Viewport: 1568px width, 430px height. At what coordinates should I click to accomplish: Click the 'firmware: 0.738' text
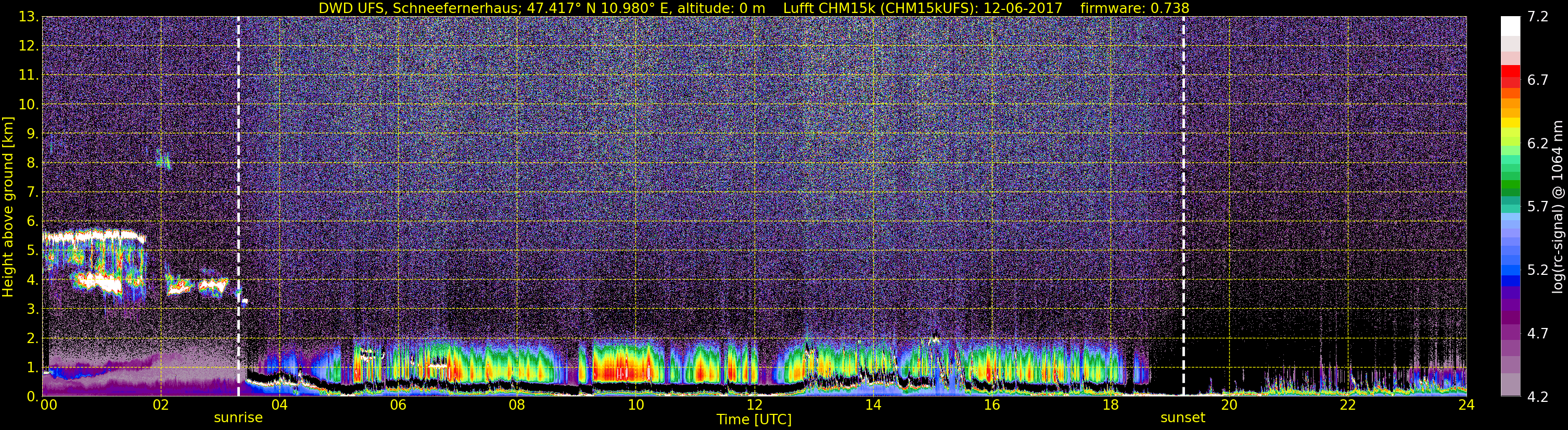[x=1134, y=8]
